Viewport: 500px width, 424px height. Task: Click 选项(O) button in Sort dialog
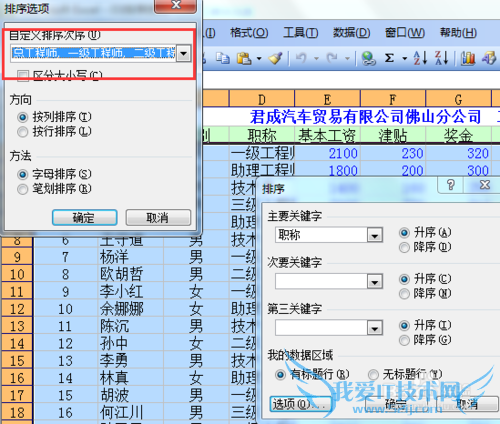coord(300,404)
